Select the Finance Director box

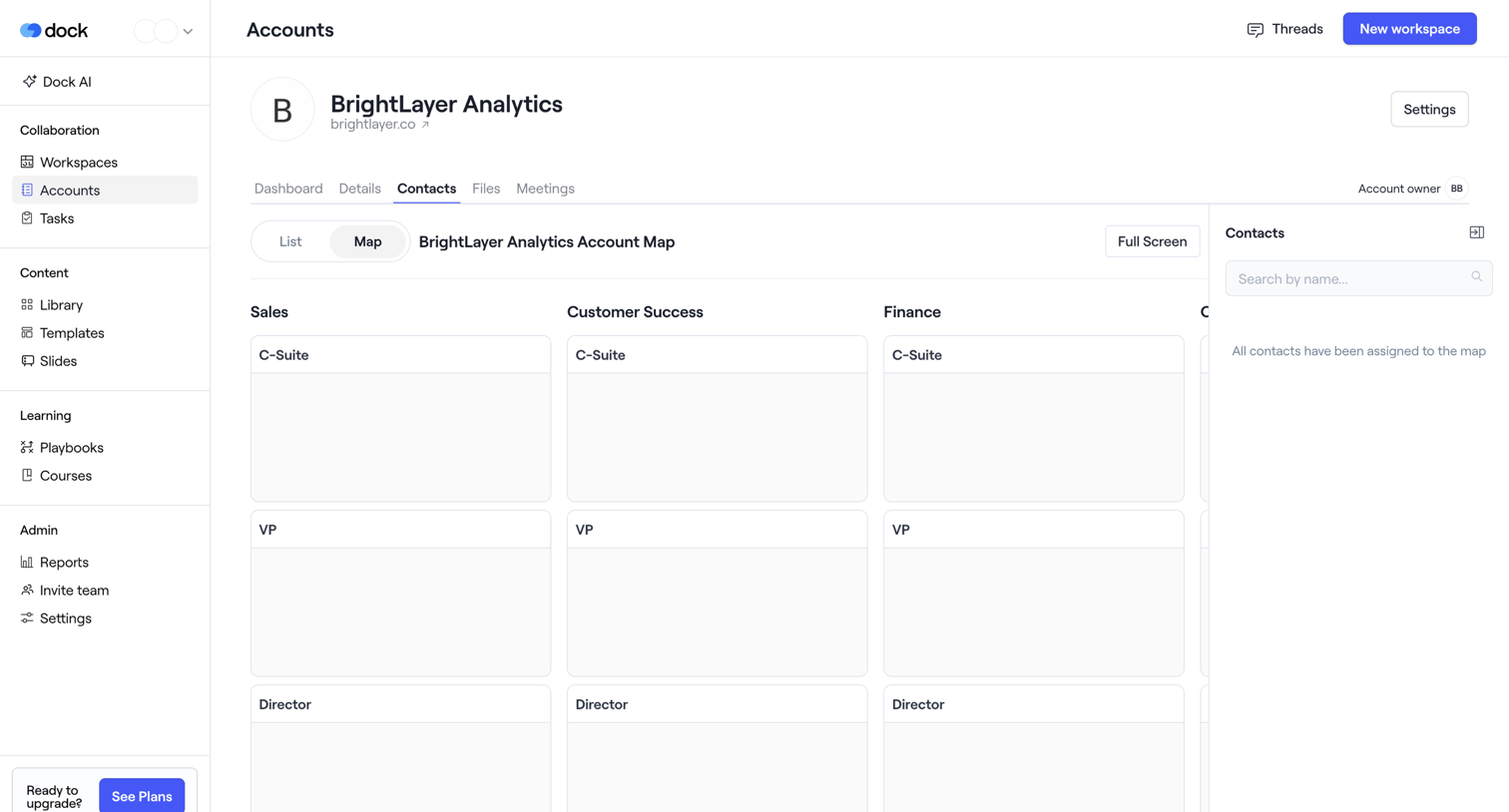pyautogui.click(x=1033, y=748)
